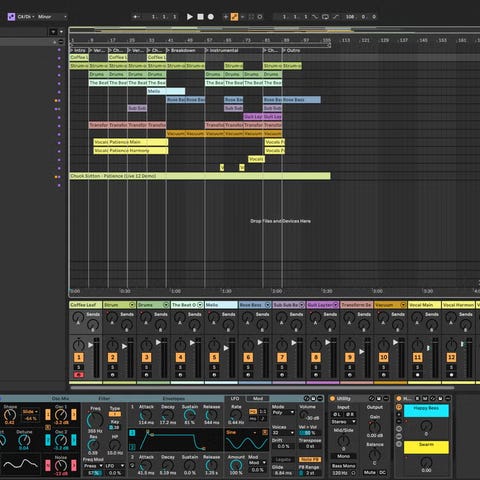Stop playback with the Stop button
The width and height of the screenshot is (480, 480).
point(200,17)
